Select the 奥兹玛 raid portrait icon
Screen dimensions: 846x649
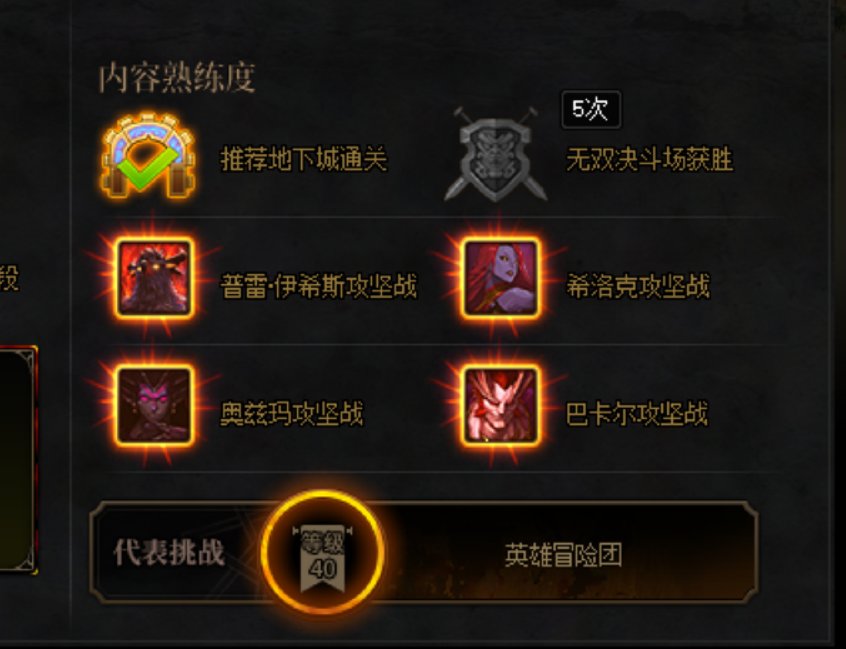[154, 406]
